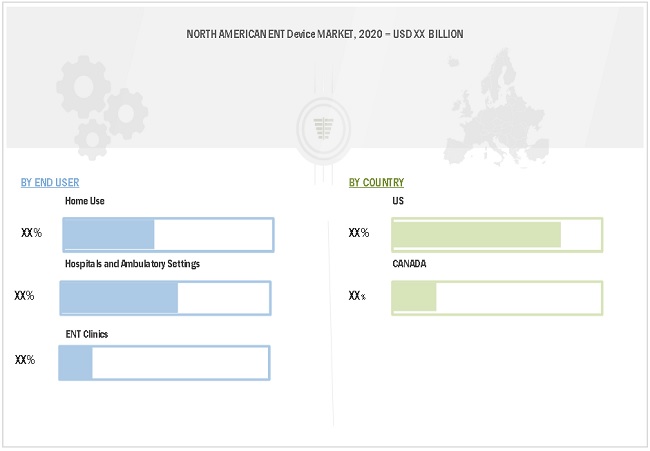Click the XX% value beside ENT Clinics bar
650x451 pixels.
pyautogui.click(x=25, y=360)
